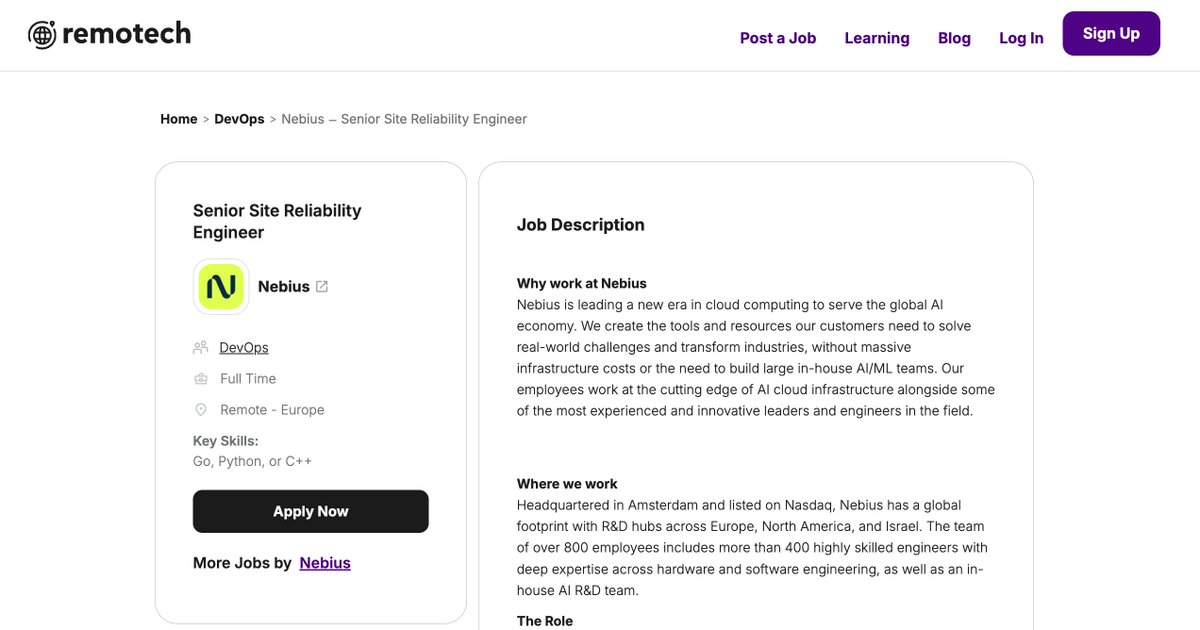Click the briefcase icon beside Full Time

pos(200,379)
